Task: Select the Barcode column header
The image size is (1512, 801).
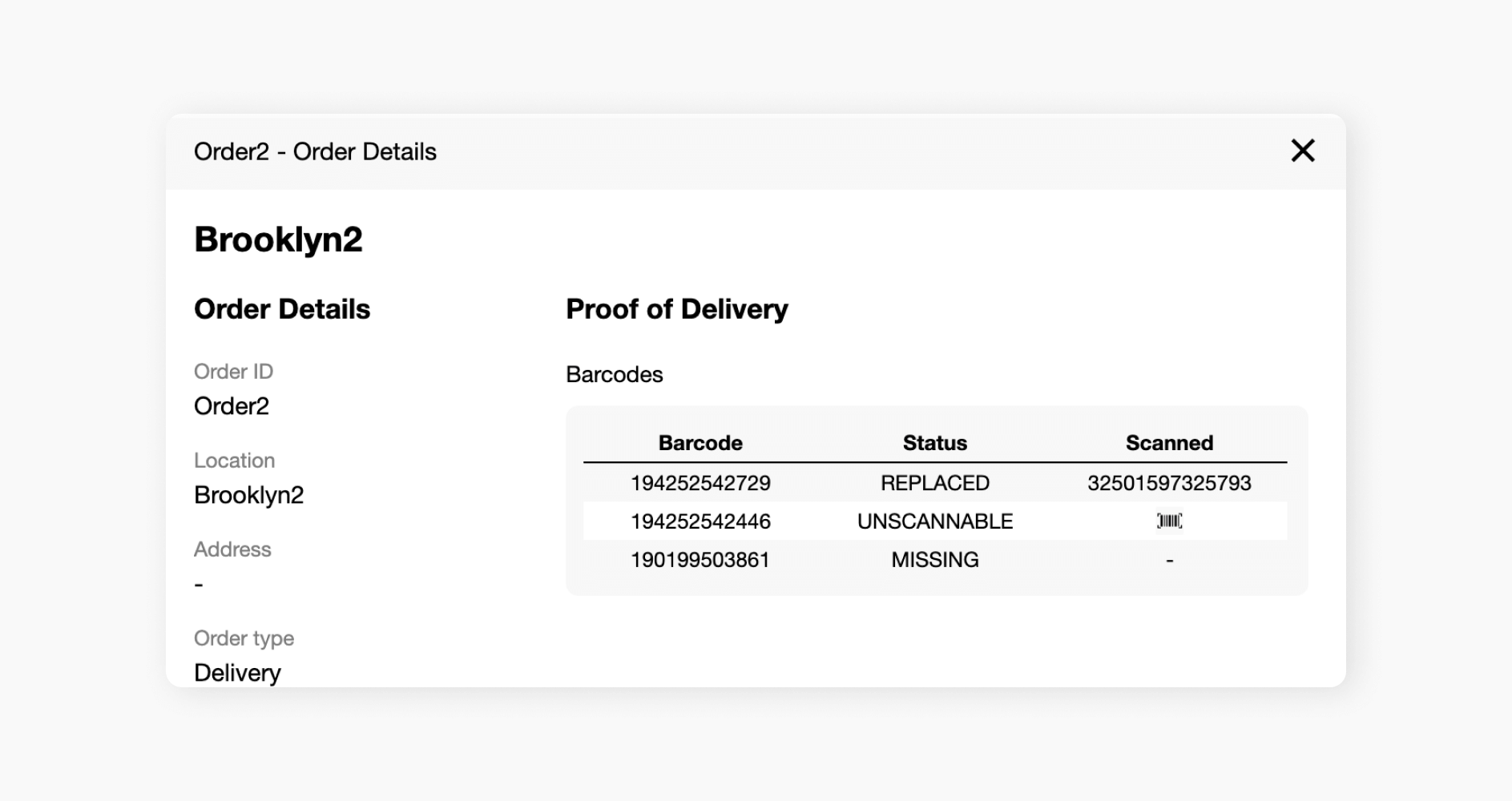Action: coord(700,442)
